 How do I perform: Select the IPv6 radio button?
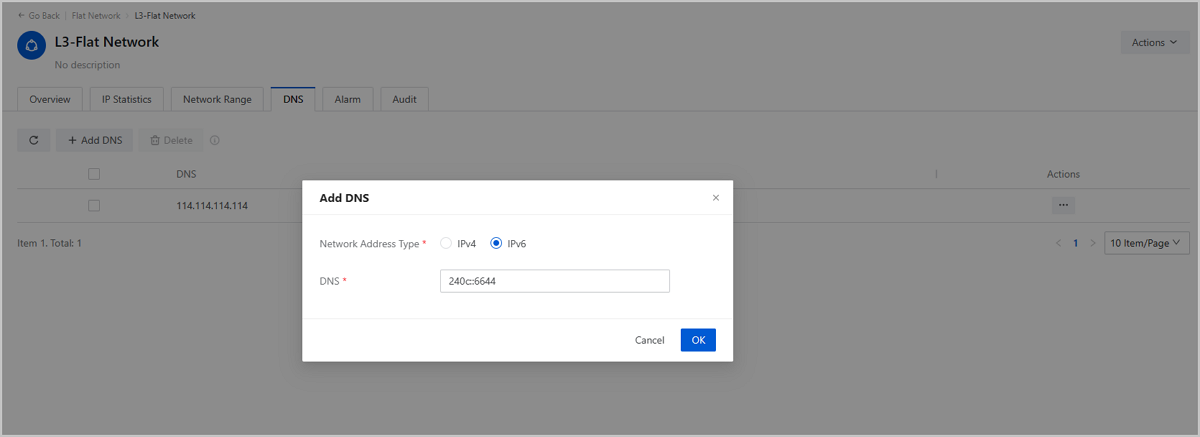point(496,244)
